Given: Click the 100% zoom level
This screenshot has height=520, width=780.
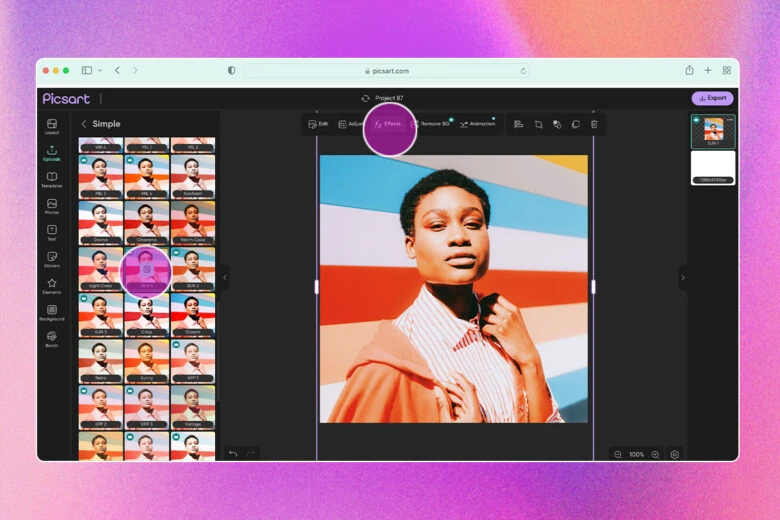Looking at the screenshot, I should (637, 454).
